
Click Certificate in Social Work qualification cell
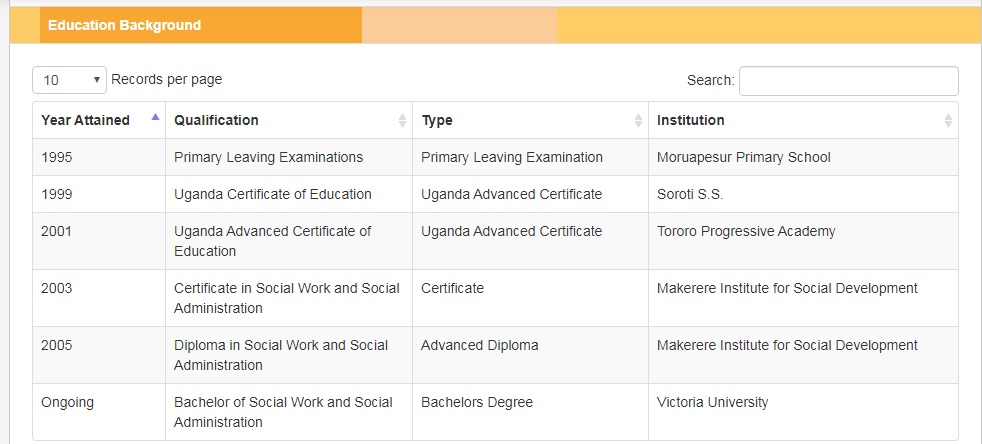pos(289,298)
